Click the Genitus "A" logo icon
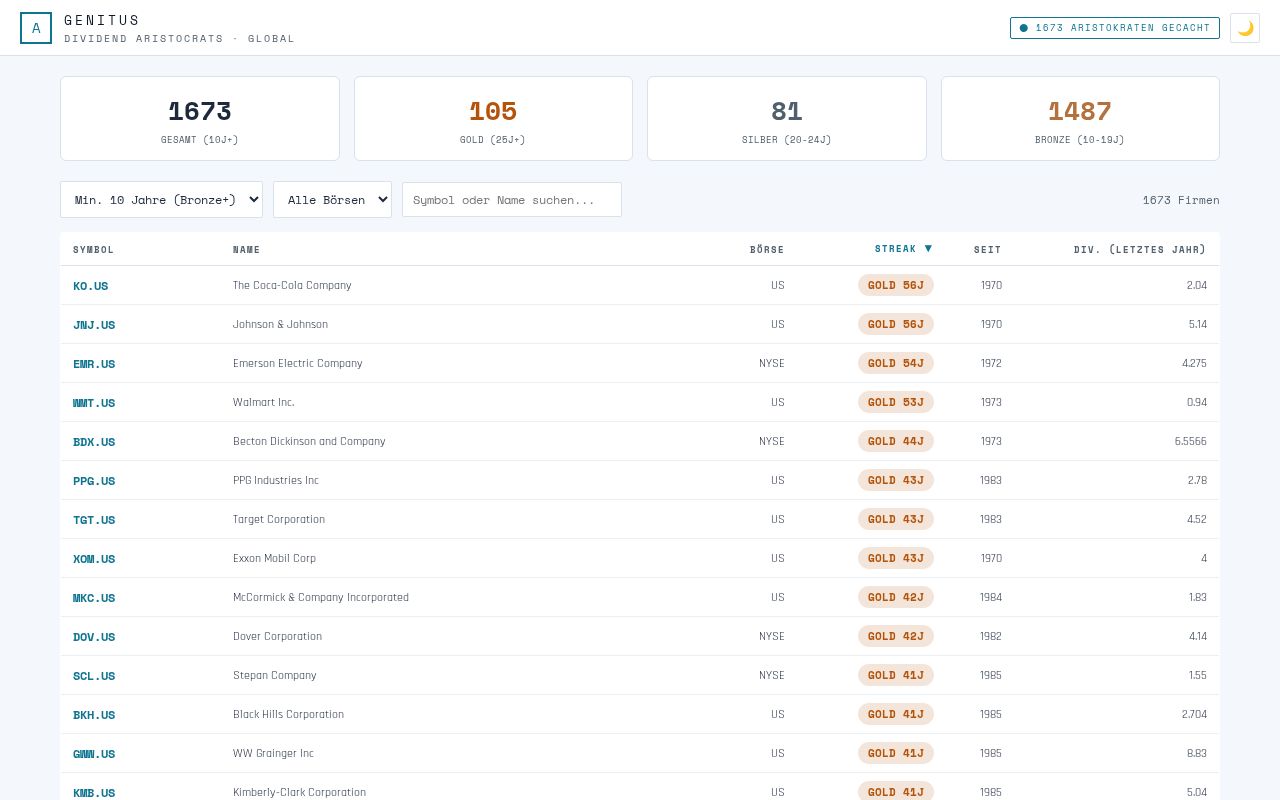The image size is (1280, 800). (36, 28)
